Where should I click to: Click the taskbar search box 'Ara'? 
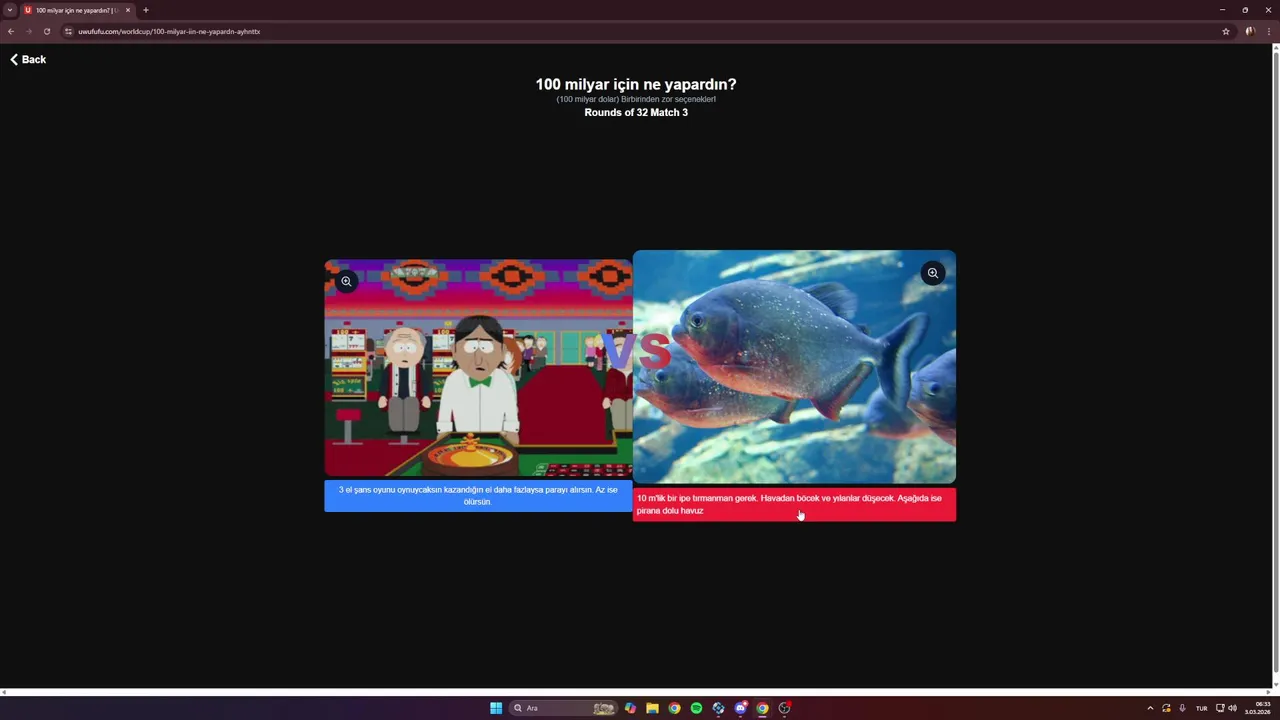562,708
